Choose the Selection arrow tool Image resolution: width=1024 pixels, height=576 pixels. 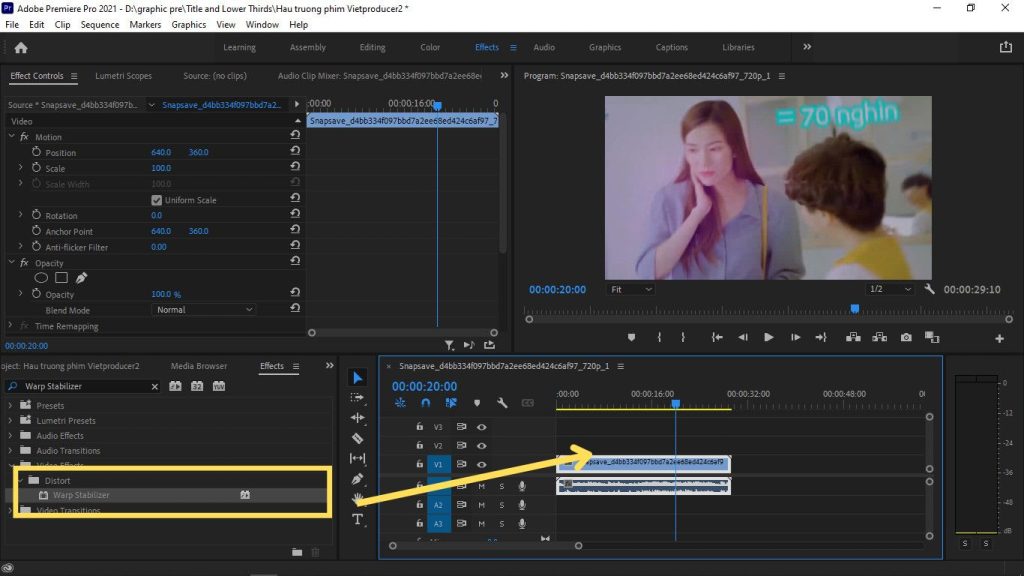click(x=358, y=378)
